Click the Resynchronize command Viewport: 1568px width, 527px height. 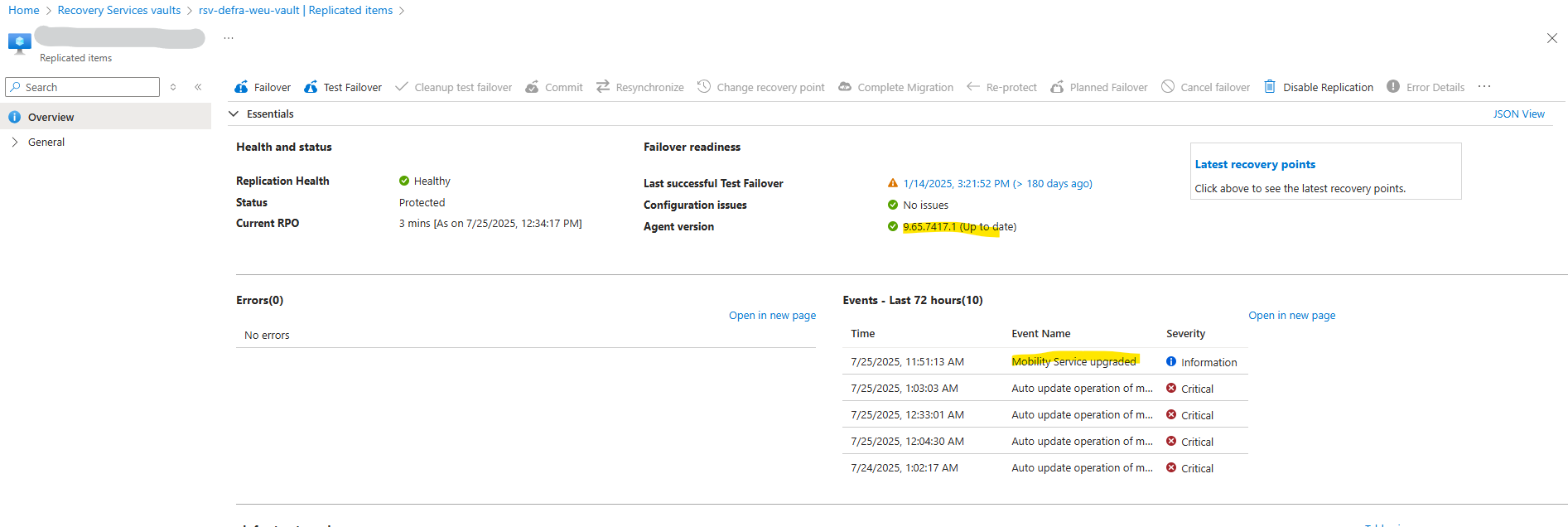(640, 87)
